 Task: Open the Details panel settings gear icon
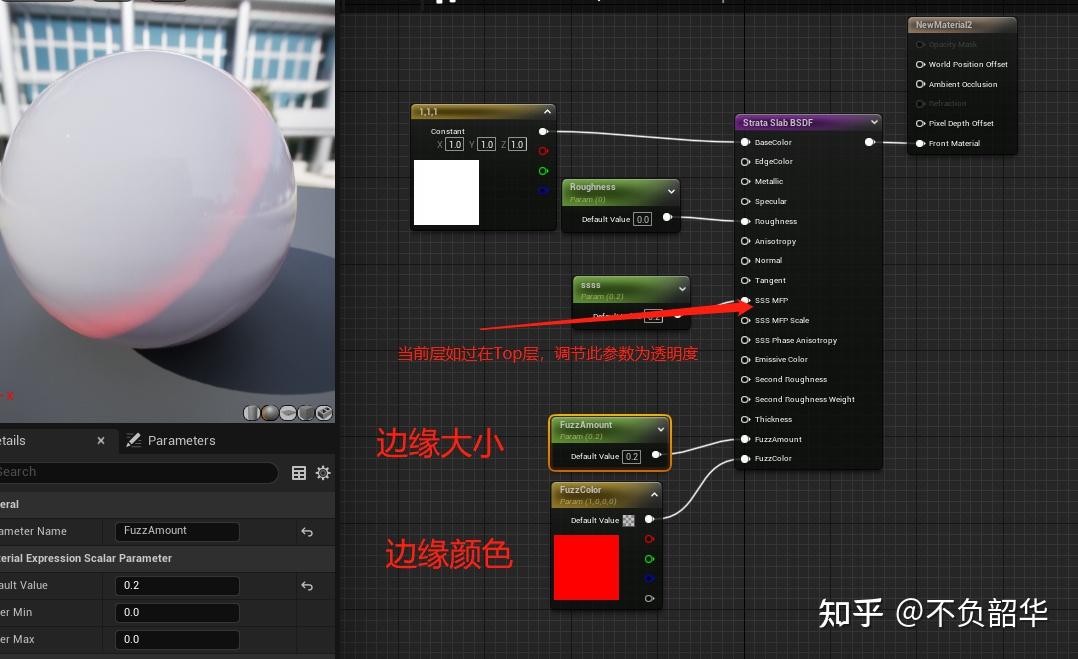322,472
